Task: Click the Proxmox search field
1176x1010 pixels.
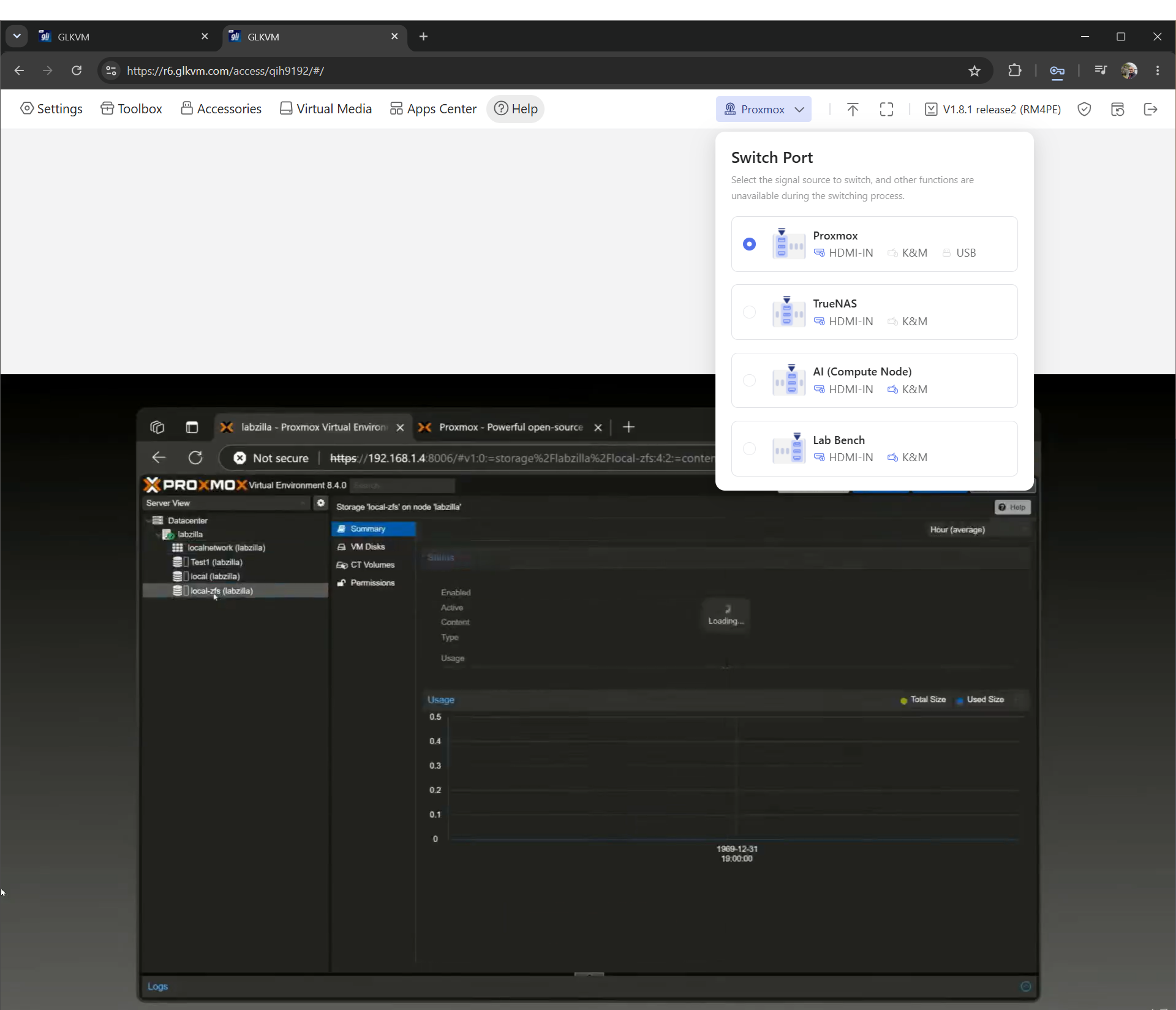Action: point(403,486)
